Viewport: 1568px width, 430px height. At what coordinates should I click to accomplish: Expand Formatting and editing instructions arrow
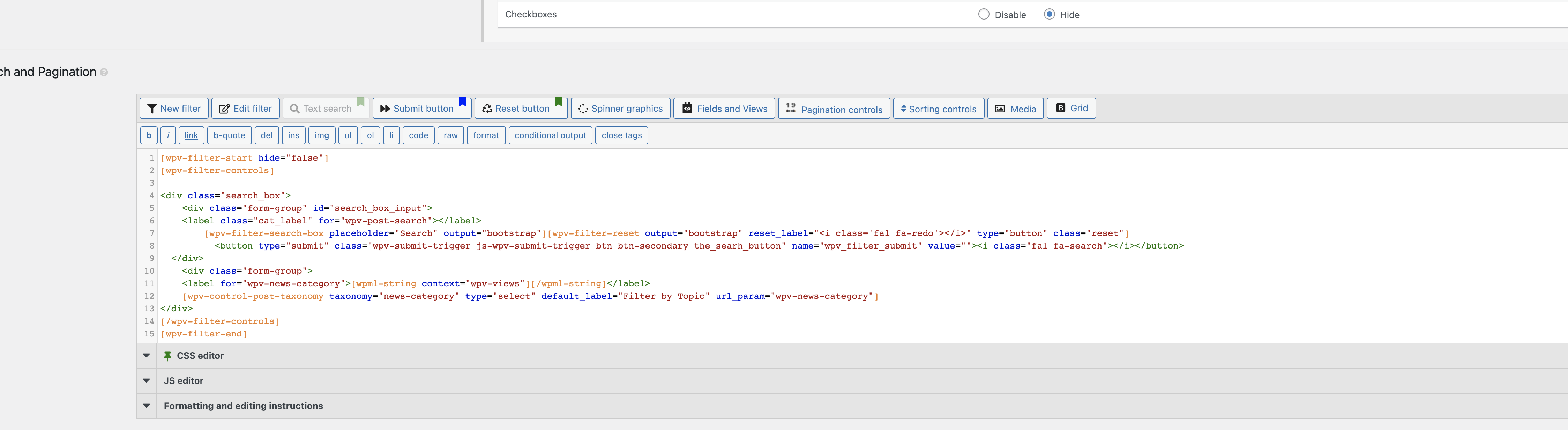click(147, 406)
